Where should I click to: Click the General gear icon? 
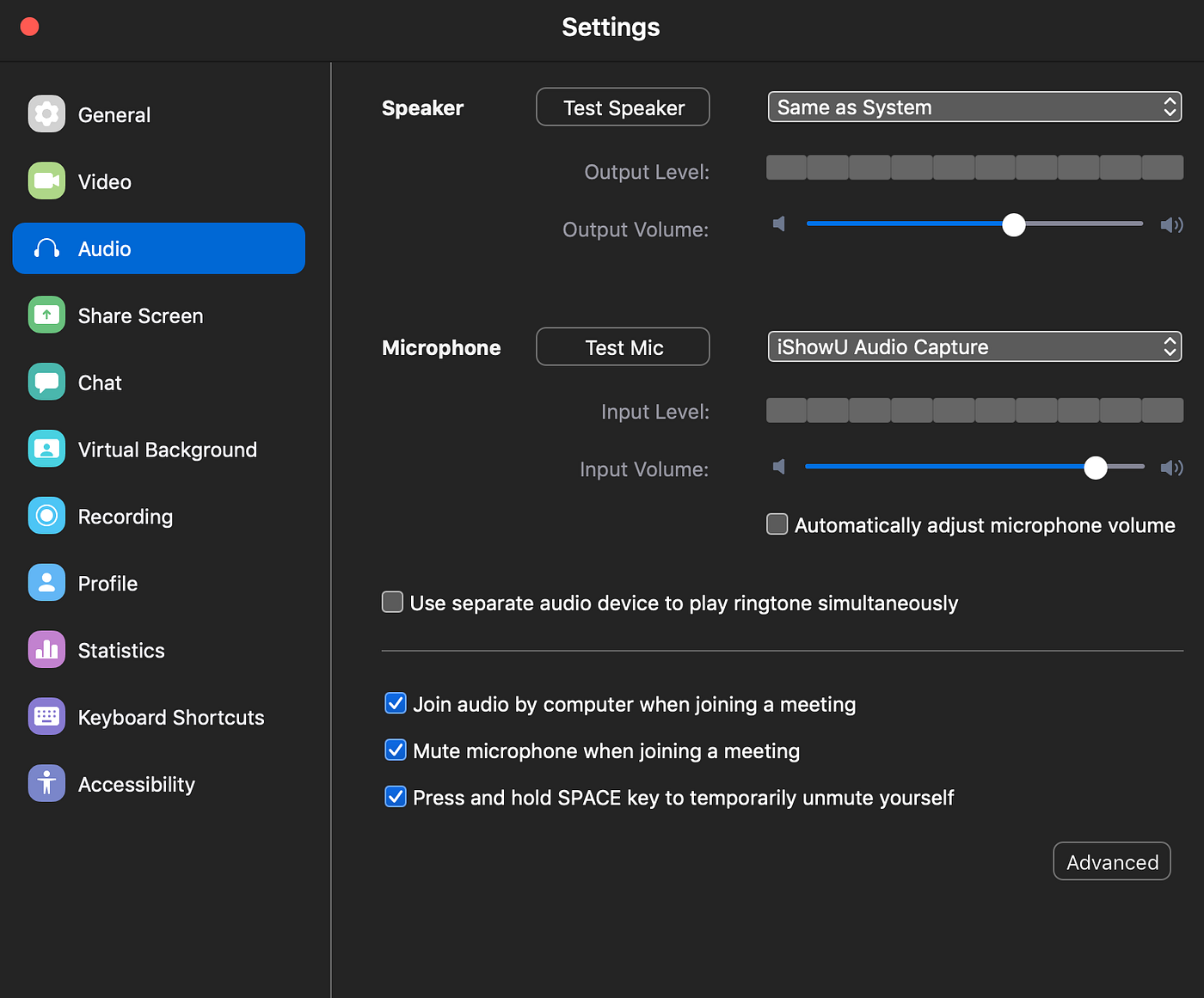click(46, 114)
